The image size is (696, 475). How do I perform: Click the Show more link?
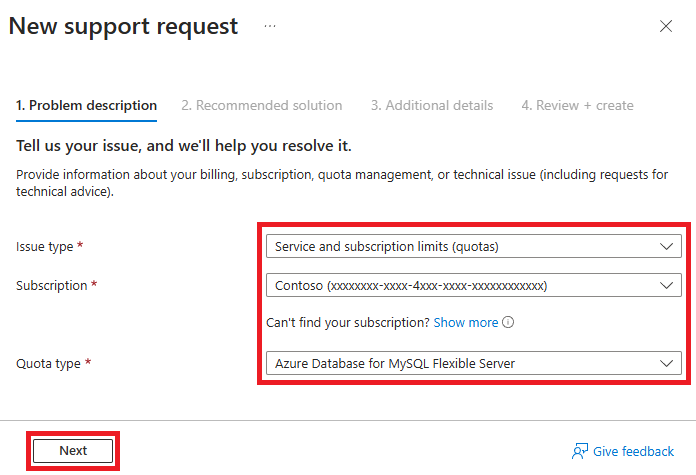[466, 322]
